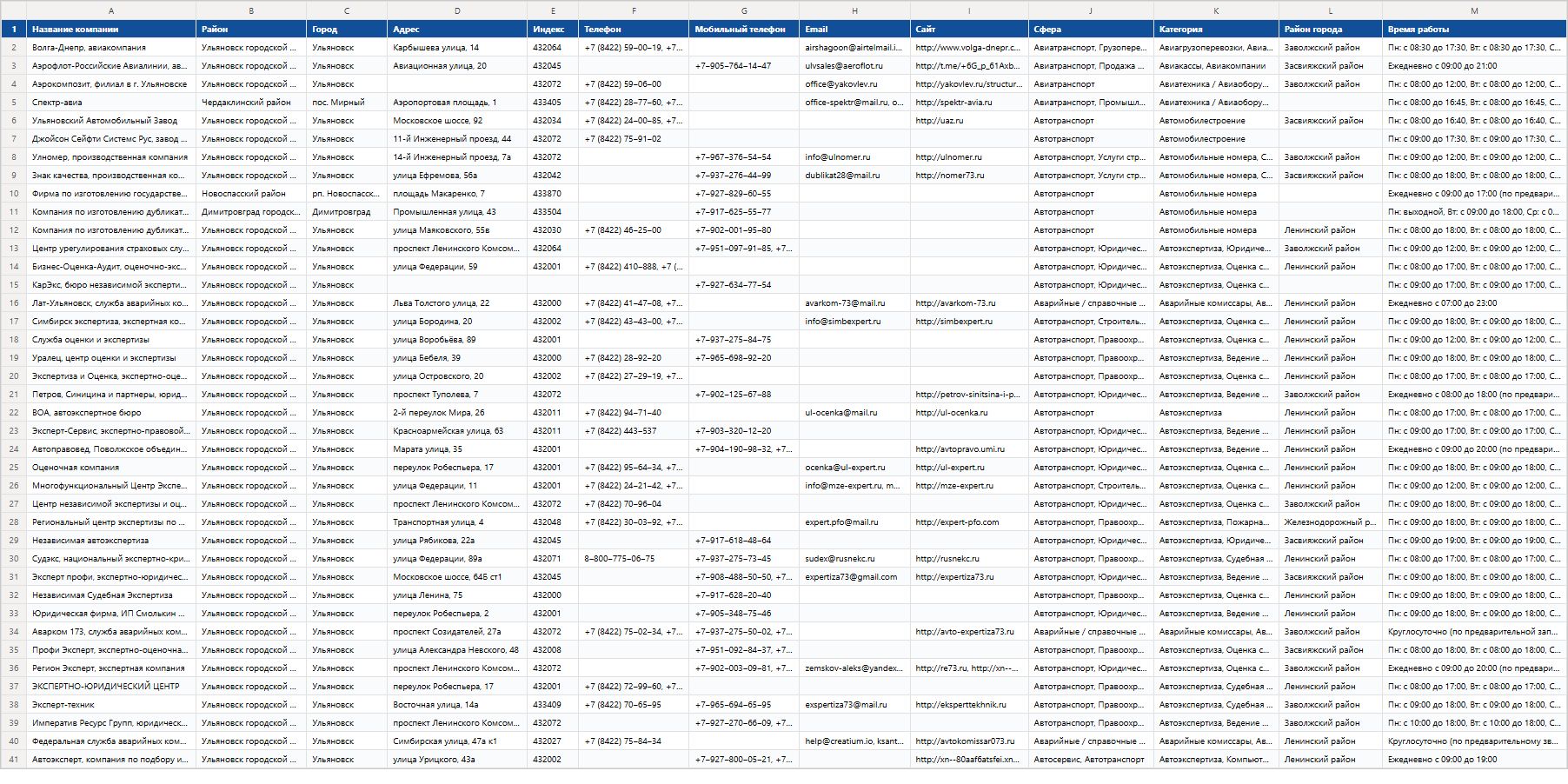Select the postal code "433504"
The height and width of the screenshot is (784, 1568).
click(x=553, y=212)
